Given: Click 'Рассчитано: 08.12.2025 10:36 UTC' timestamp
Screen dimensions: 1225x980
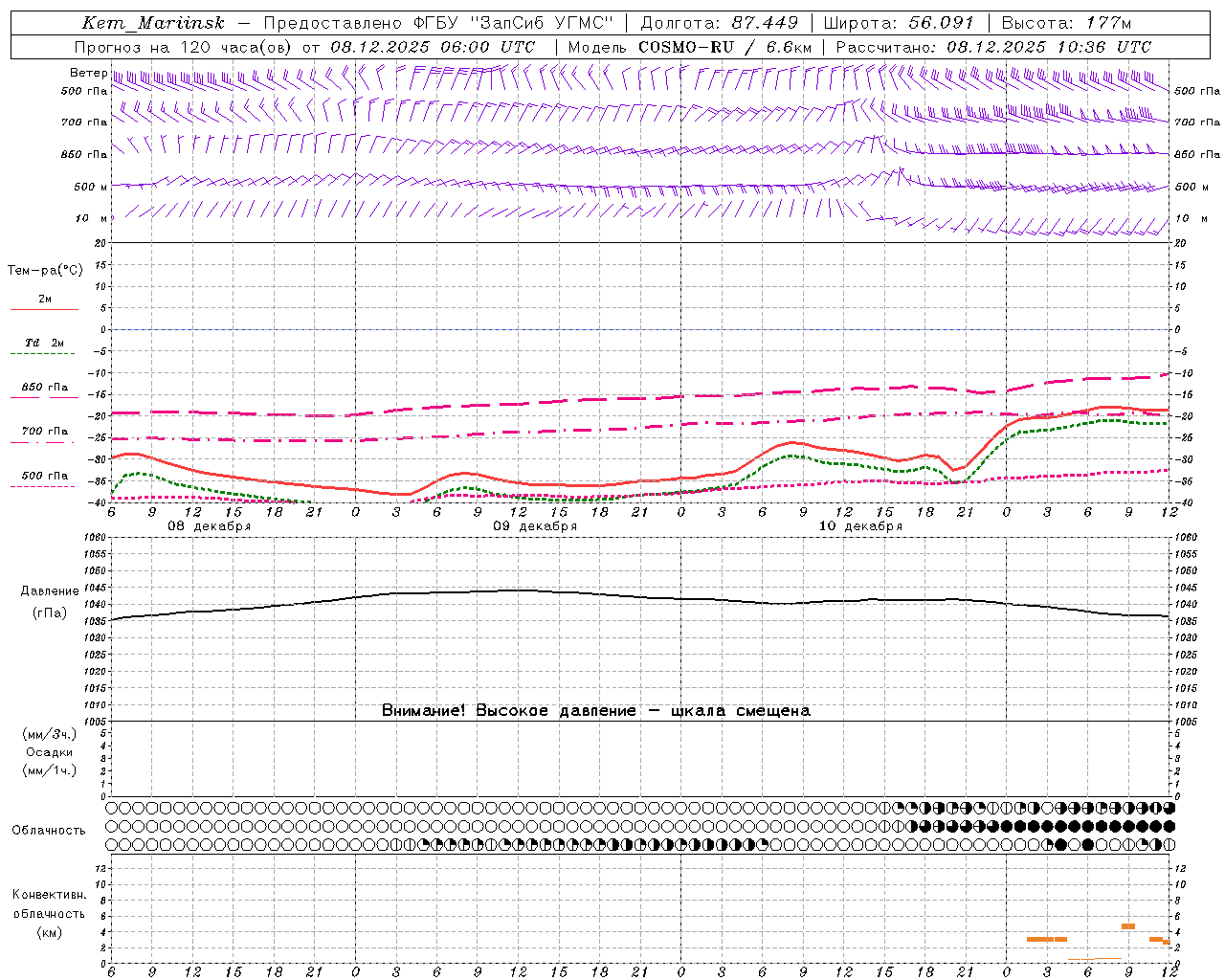Looking at the screenshot, I should (x=993, y=47).
